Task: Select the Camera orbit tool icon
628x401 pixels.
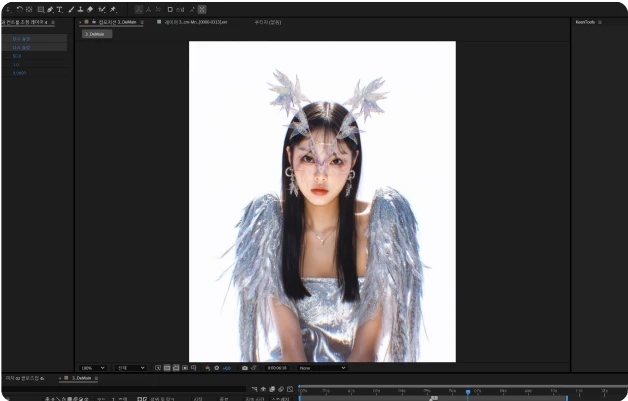Action: [29, 9]
